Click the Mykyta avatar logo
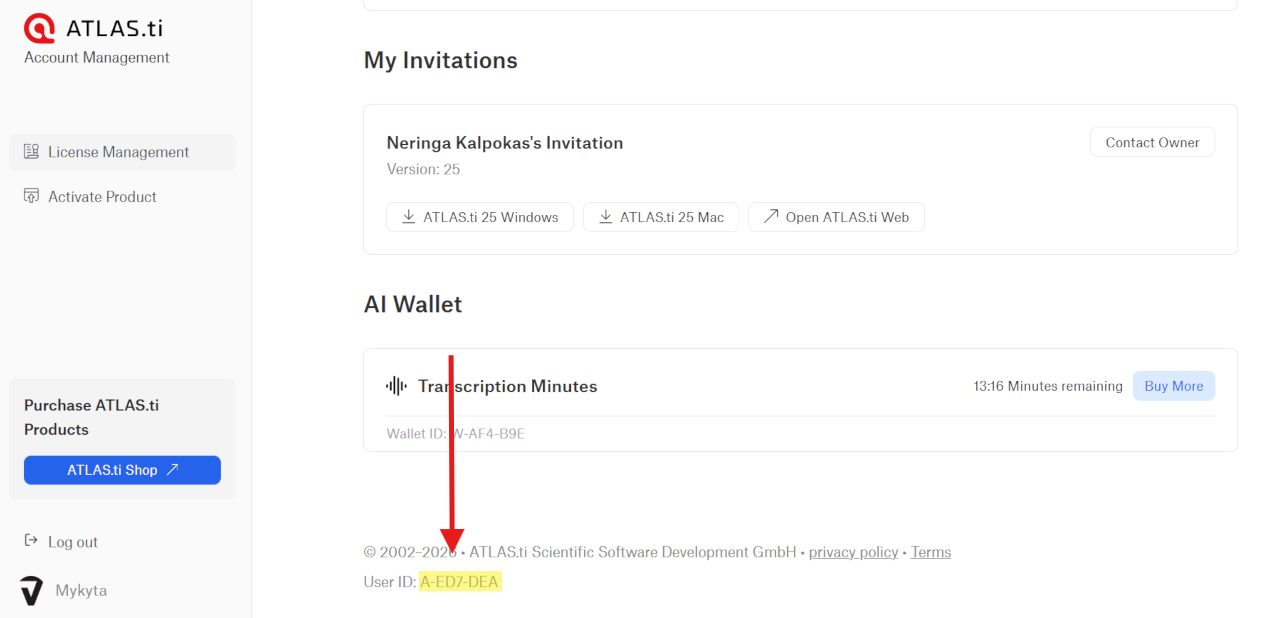 pos(32,591)
